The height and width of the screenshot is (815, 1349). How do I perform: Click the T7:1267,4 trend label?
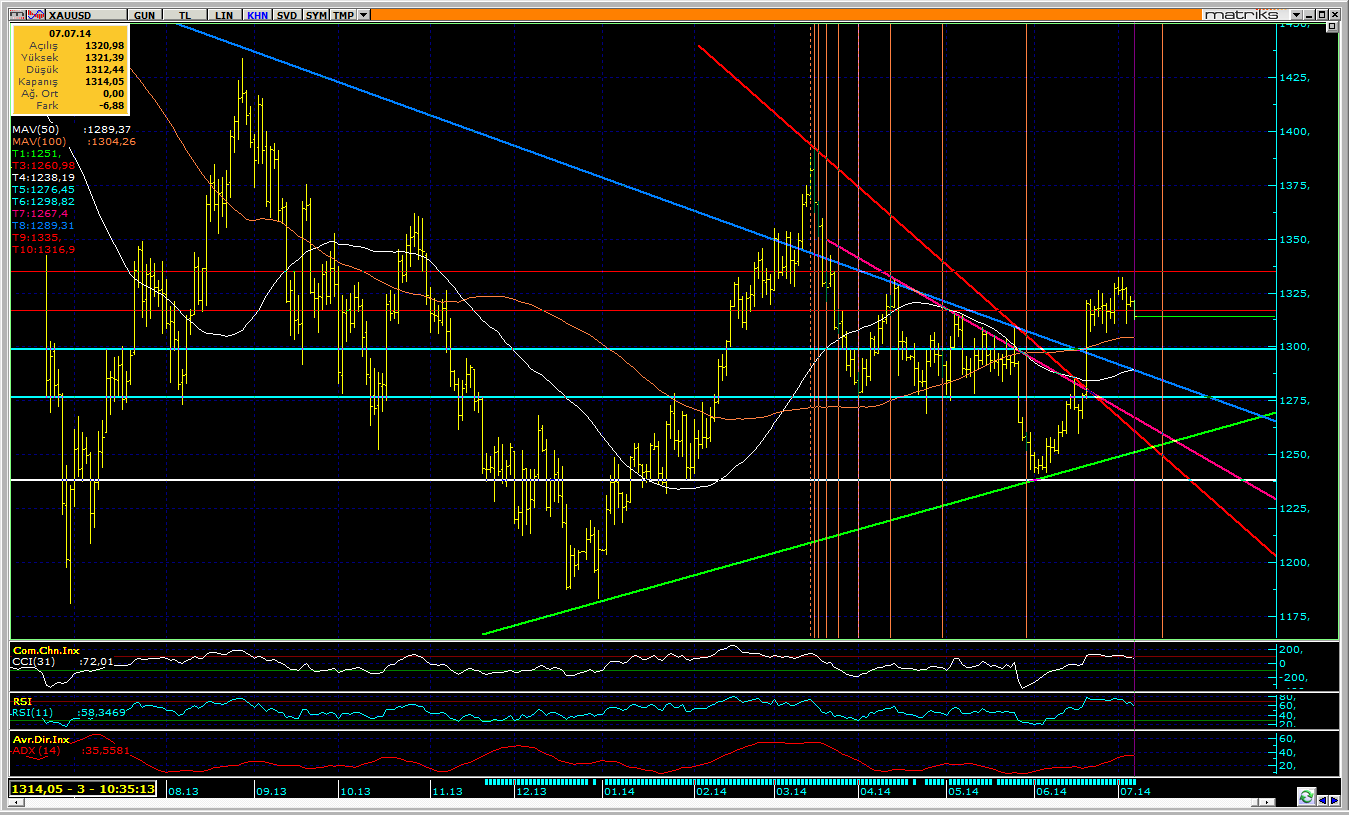pyautogui.click(x=40, y=213)
